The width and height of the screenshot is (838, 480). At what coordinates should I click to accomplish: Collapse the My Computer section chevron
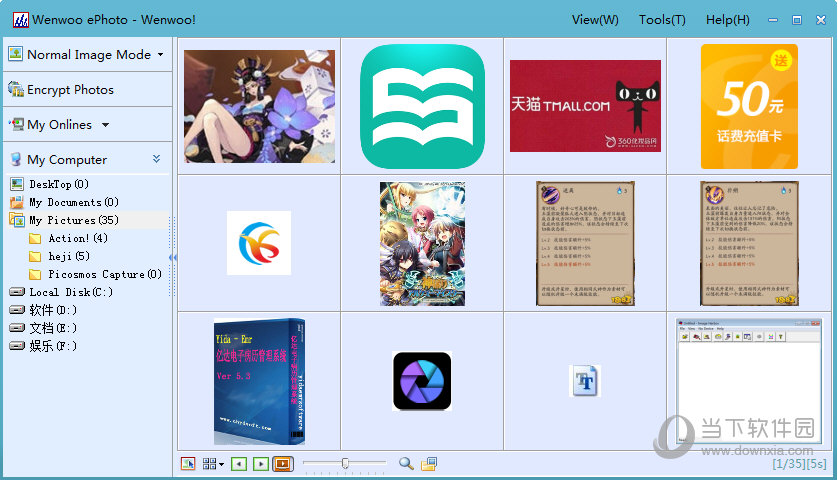coord(156,159)
